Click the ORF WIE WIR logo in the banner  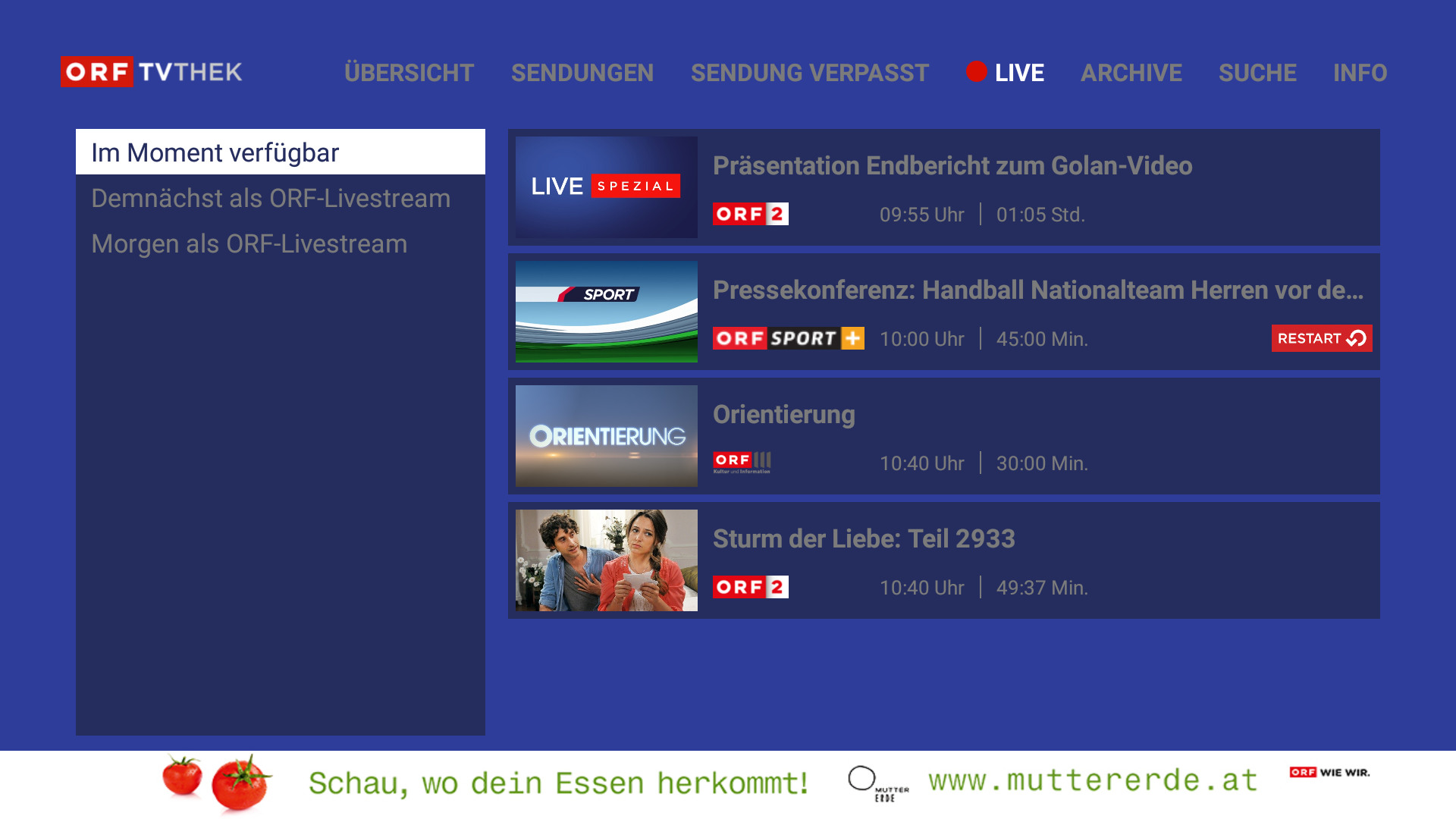(1329, 772)
